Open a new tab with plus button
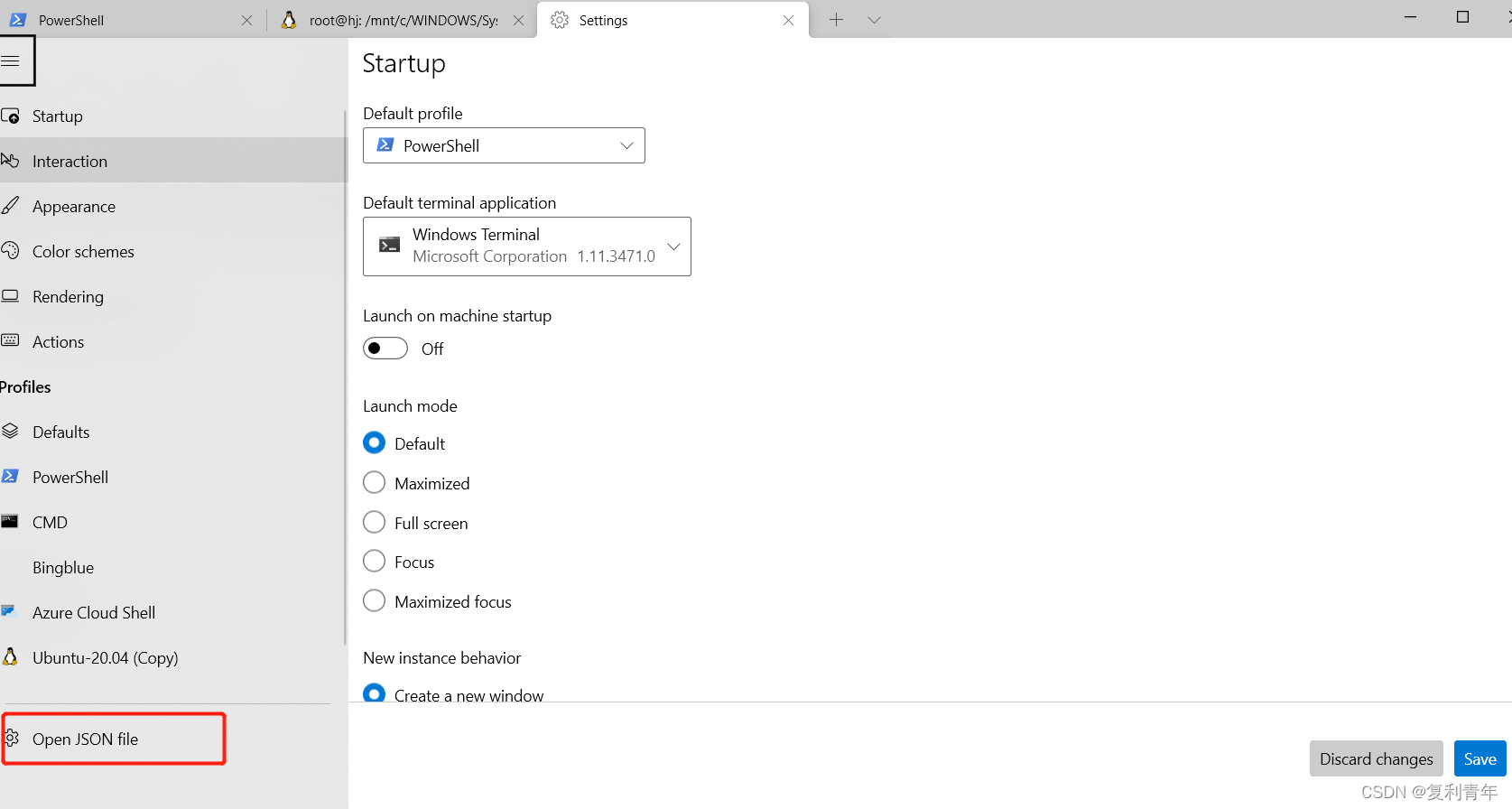Screen dimensions: 1512x809 (x=837, y=20)
